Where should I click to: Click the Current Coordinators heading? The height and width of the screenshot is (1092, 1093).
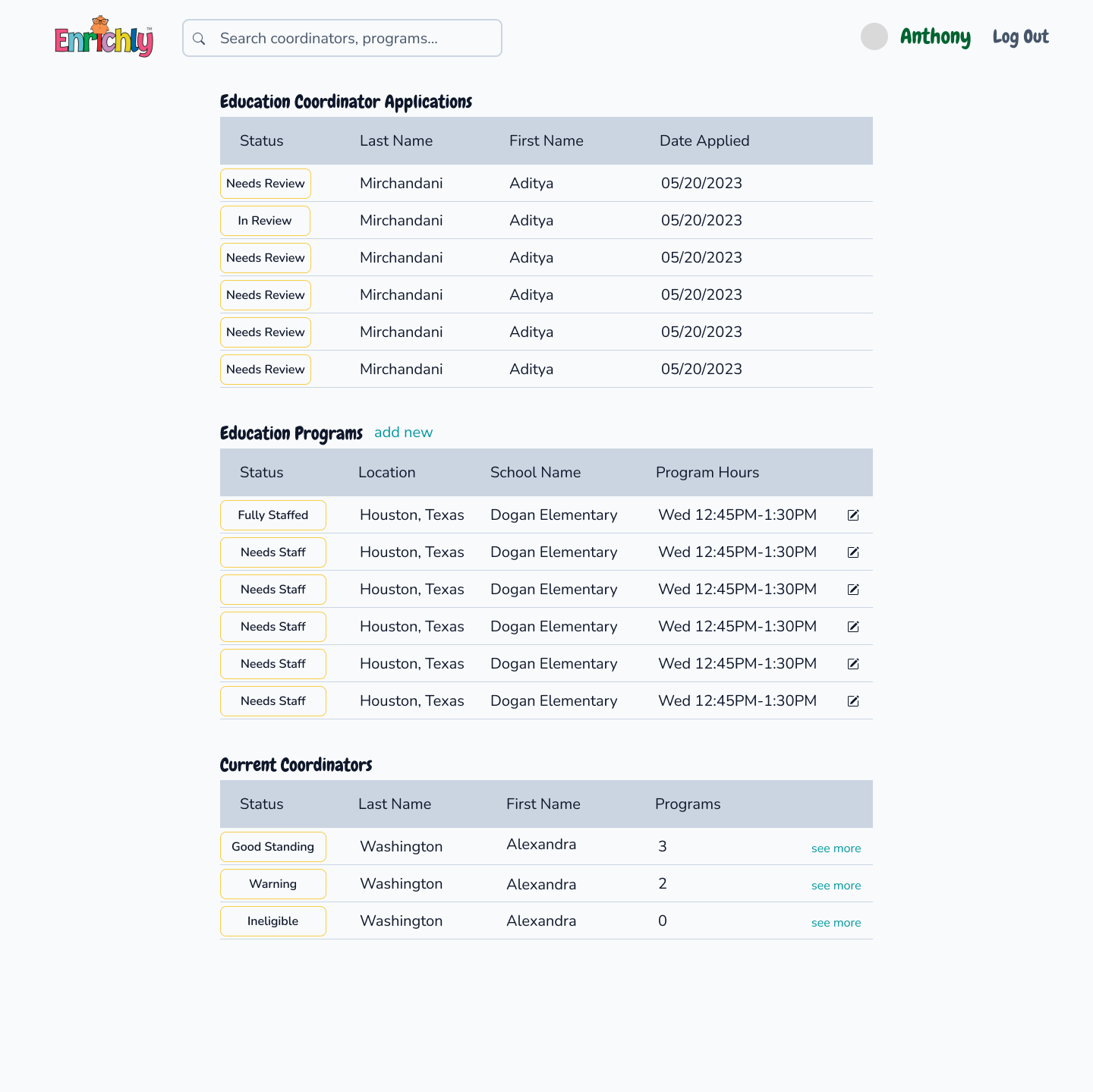296,765
